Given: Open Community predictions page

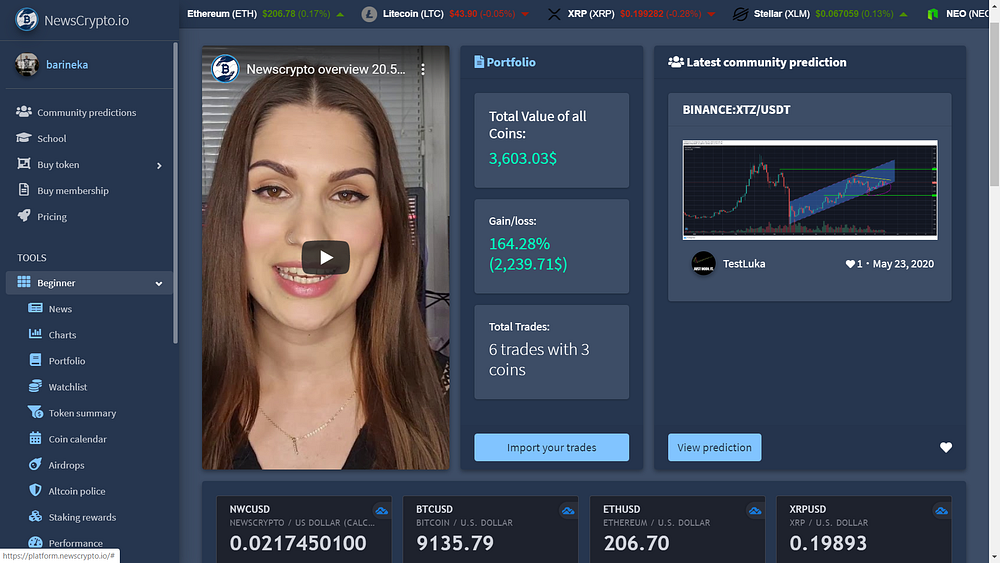Looking at the screenshot, I should tap(87, 112).
